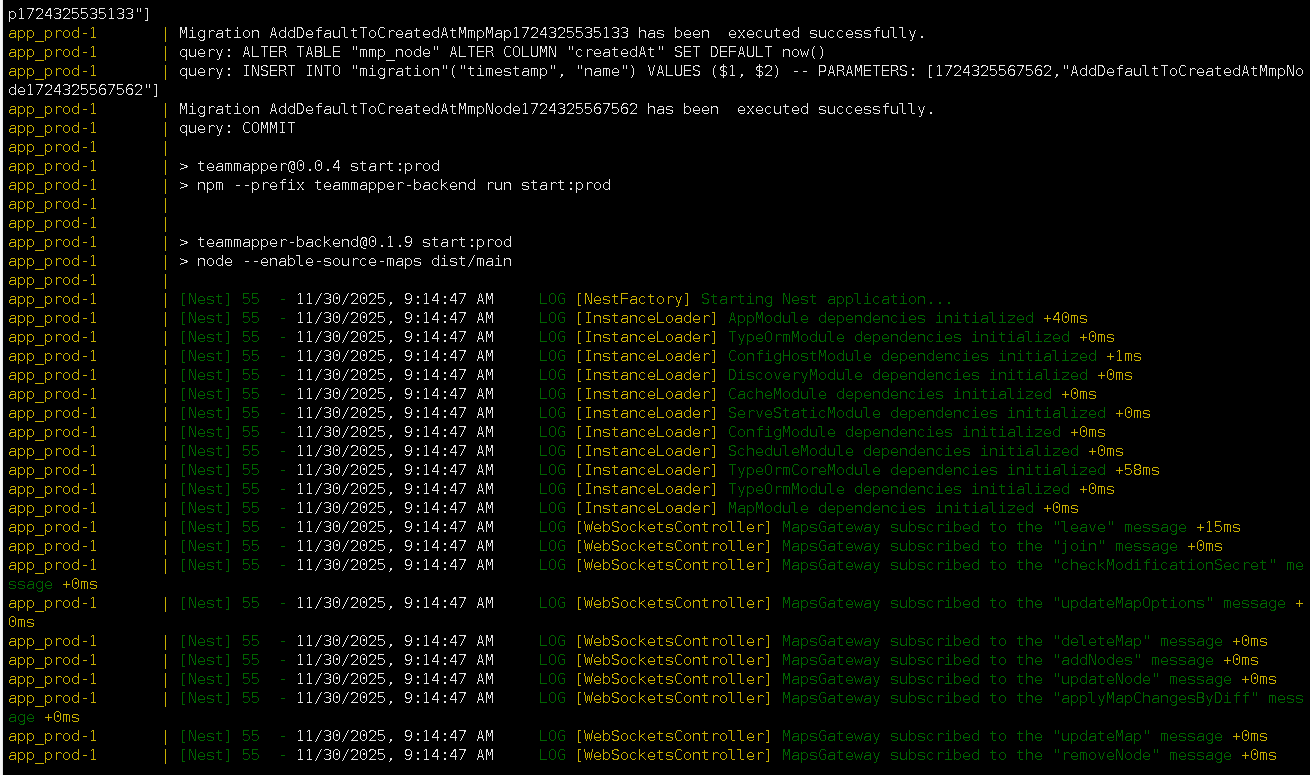Image resolution: width=1310 pixels, height=775 pixels.
Task: Click 'ServeStaticModule dependencies initialized' text
Action: (917, 413)
